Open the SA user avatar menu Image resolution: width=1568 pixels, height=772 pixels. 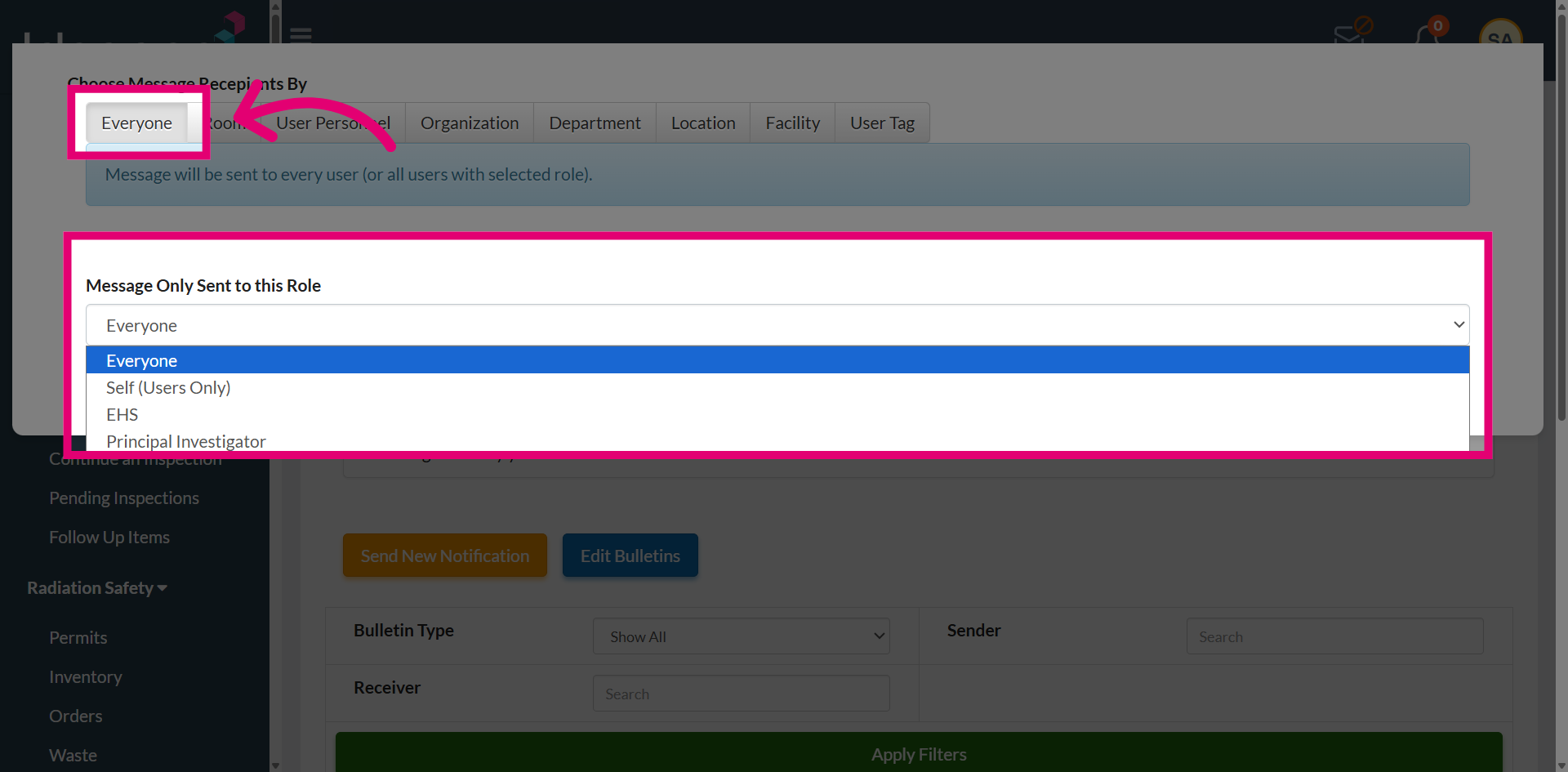click(x=1500, y=33)
